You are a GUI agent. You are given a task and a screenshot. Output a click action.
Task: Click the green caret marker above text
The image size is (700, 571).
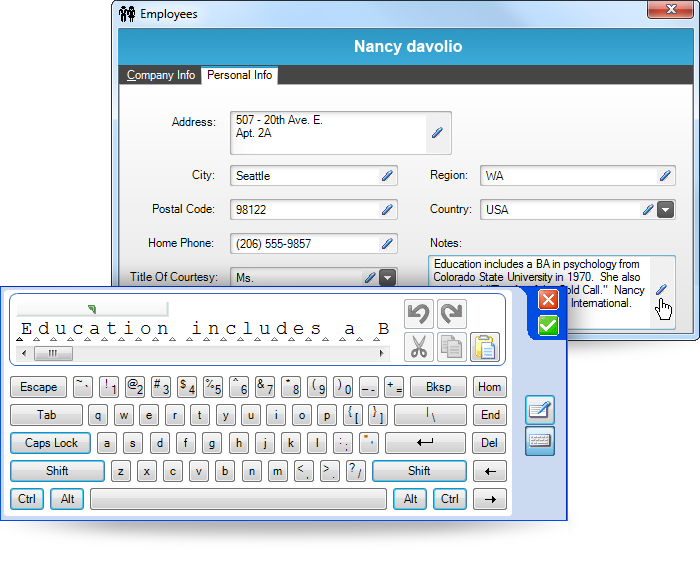(92, 308)
